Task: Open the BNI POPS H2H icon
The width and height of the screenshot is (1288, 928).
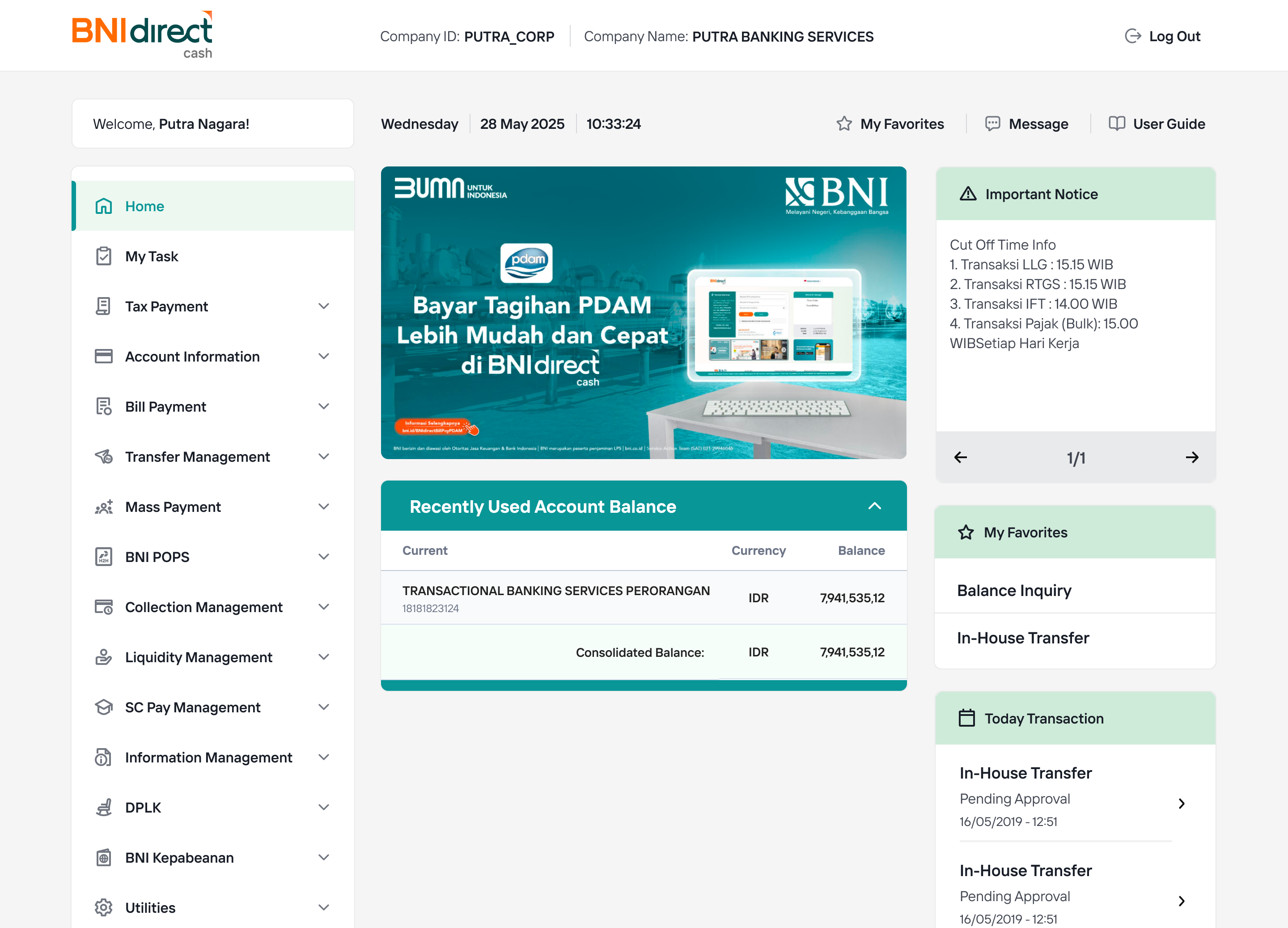Action: point(103,556)
